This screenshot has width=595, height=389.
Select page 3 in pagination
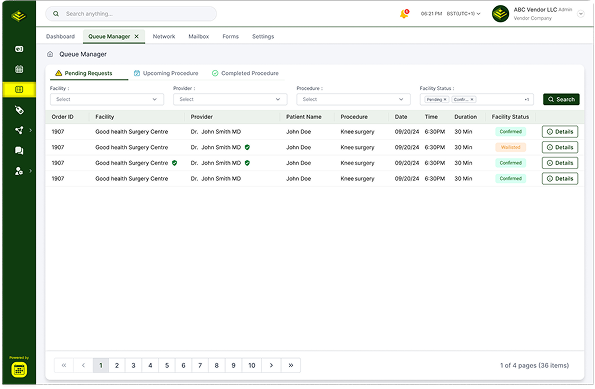tap(134, 365)
